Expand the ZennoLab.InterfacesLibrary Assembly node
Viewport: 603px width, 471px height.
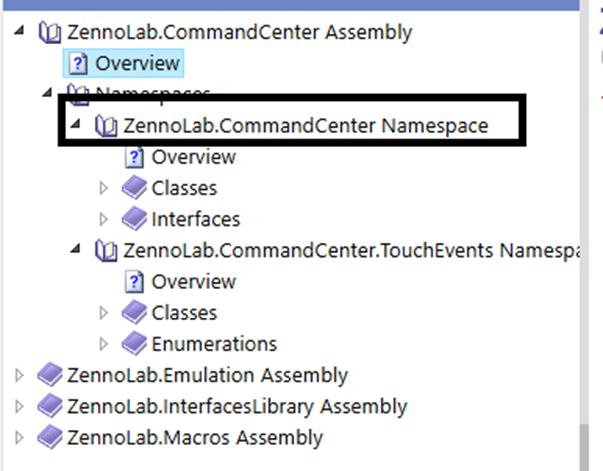coord(19,407)
